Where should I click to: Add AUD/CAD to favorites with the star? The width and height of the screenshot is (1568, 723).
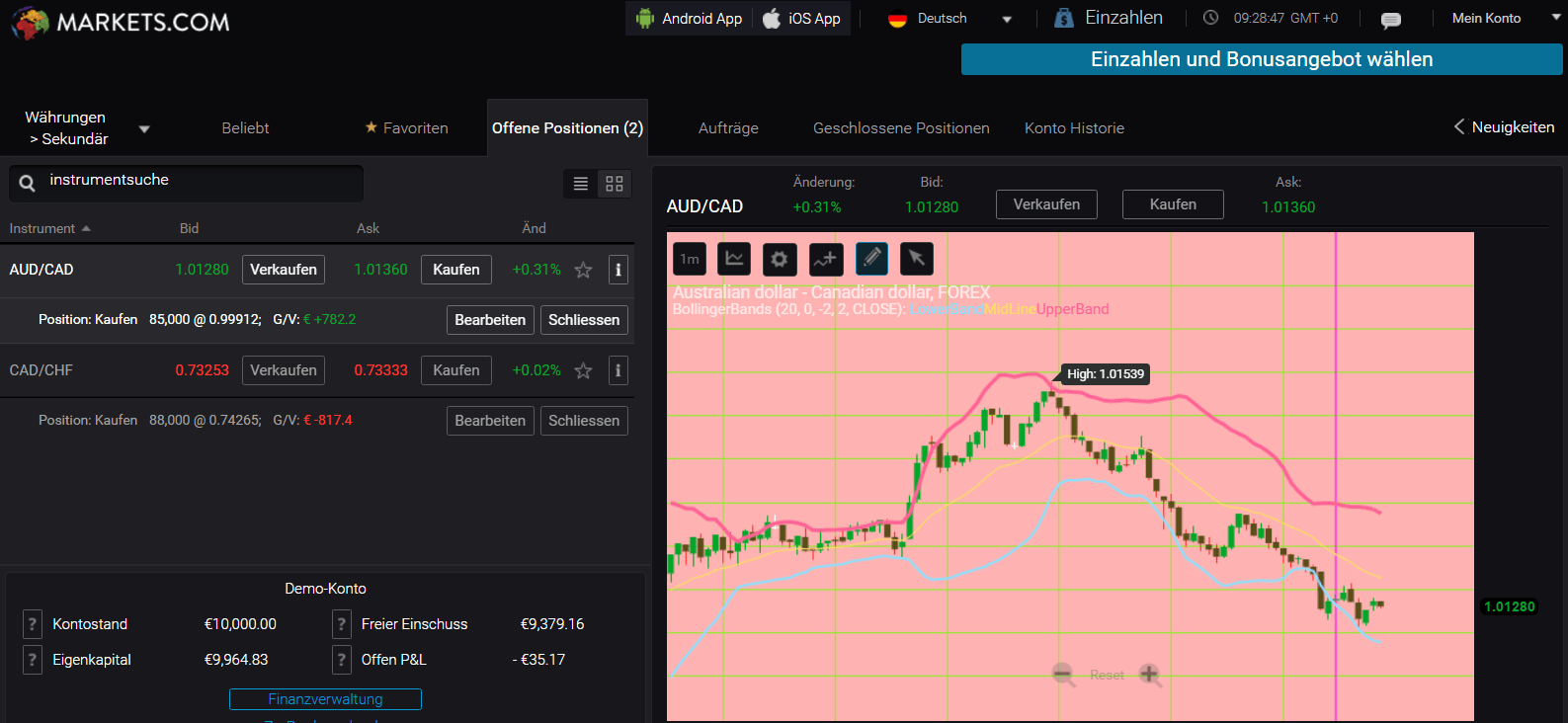(x=583, y=270)
